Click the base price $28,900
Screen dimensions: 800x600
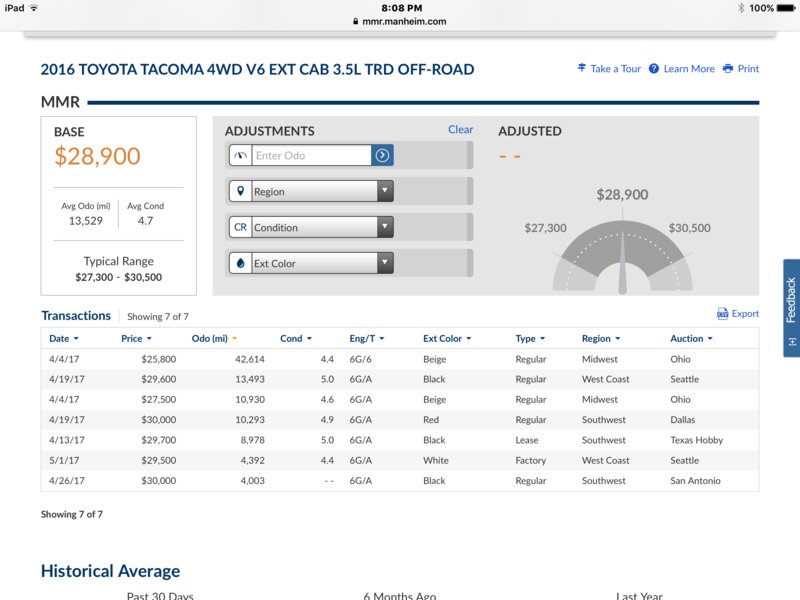(97, 156)
